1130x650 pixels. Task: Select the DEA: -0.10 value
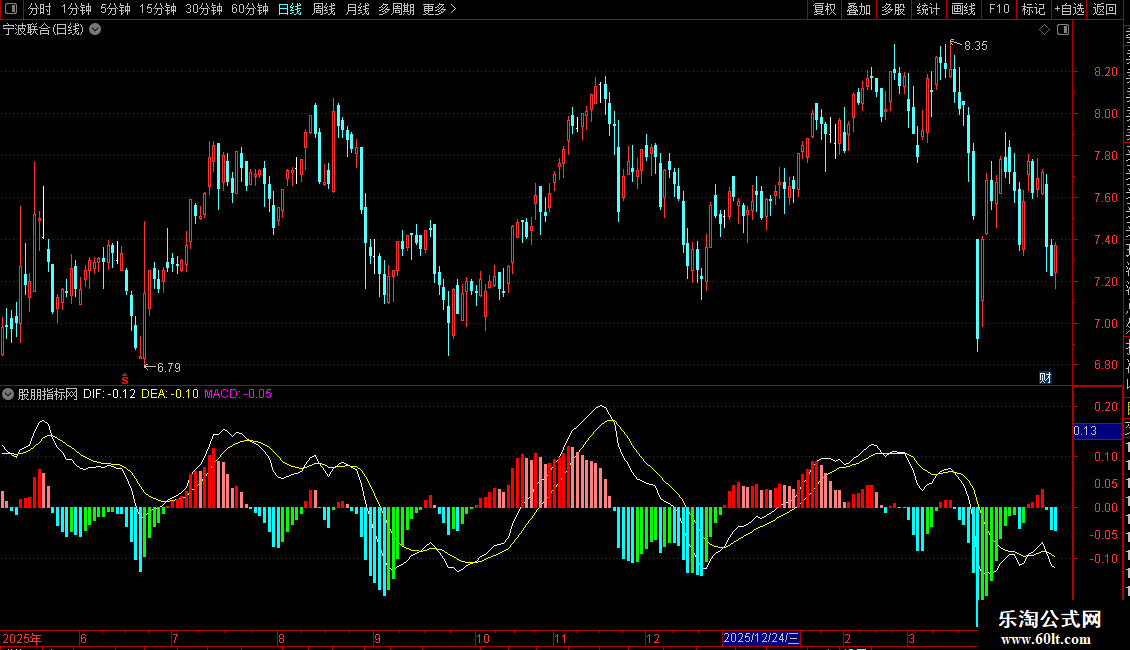pyautogui.click(x=170, y=394)
